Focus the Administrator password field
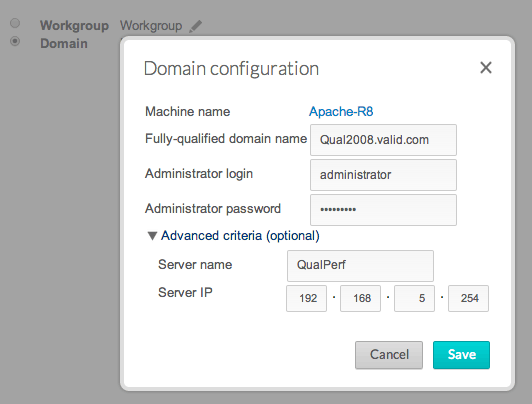This screenshot has height=404, width=532. pyautogui.click(x=383, y=210)
